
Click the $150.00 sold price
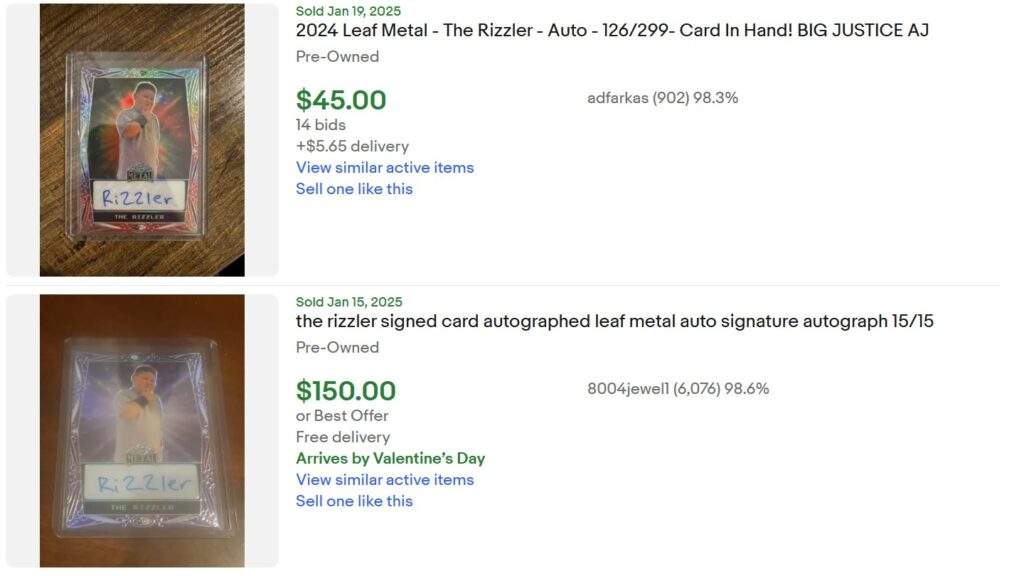tap(346, 390)
